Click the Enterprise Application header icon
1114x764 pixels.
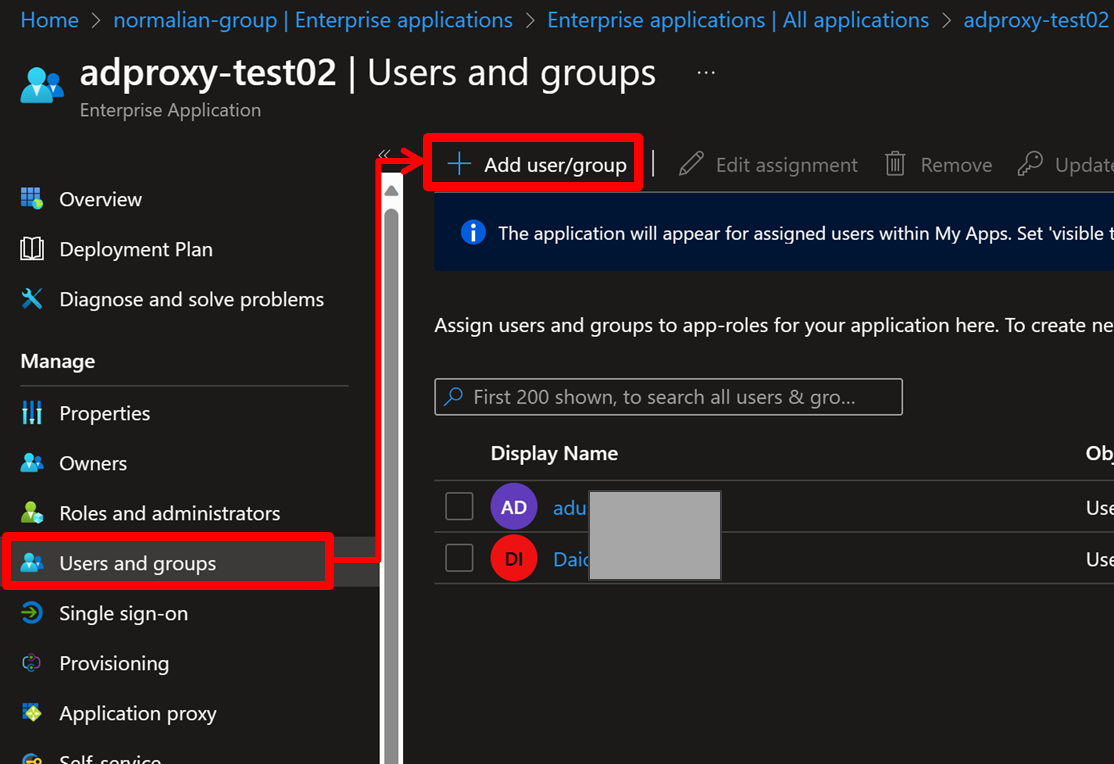[x=42, y=85]
